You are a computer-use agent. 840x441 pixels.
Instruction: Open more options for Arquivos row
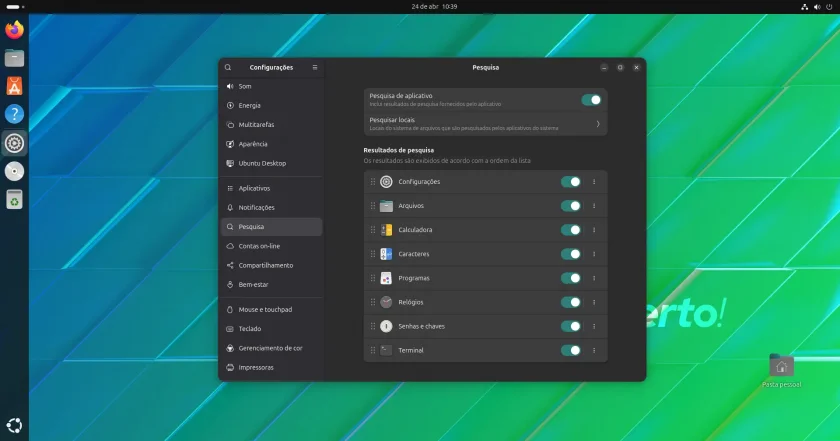click(x=594, y=206)
